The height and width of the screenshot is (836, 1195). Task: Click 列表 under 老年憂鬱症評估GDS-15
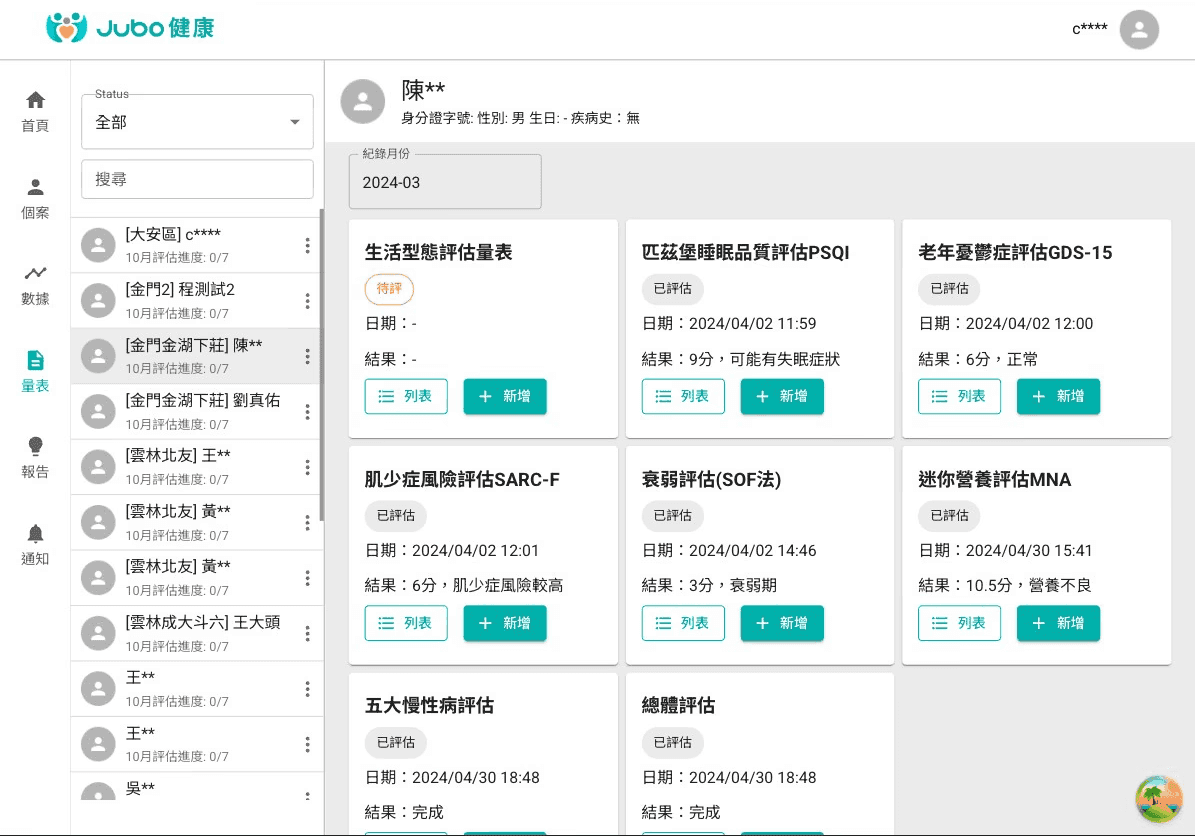point(960,396)
